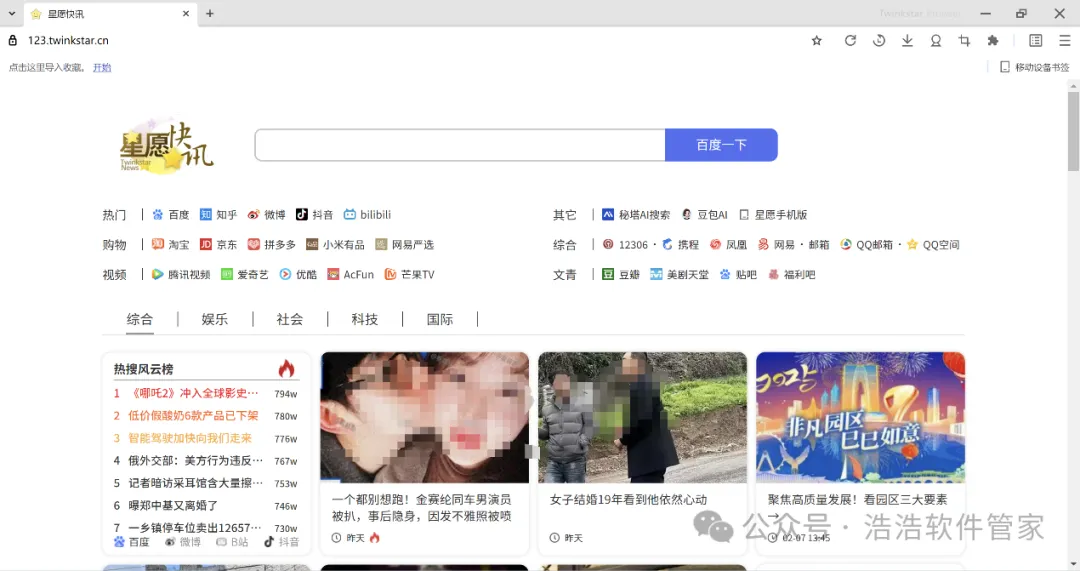Open the 芒果TV link

click(409, 274)
